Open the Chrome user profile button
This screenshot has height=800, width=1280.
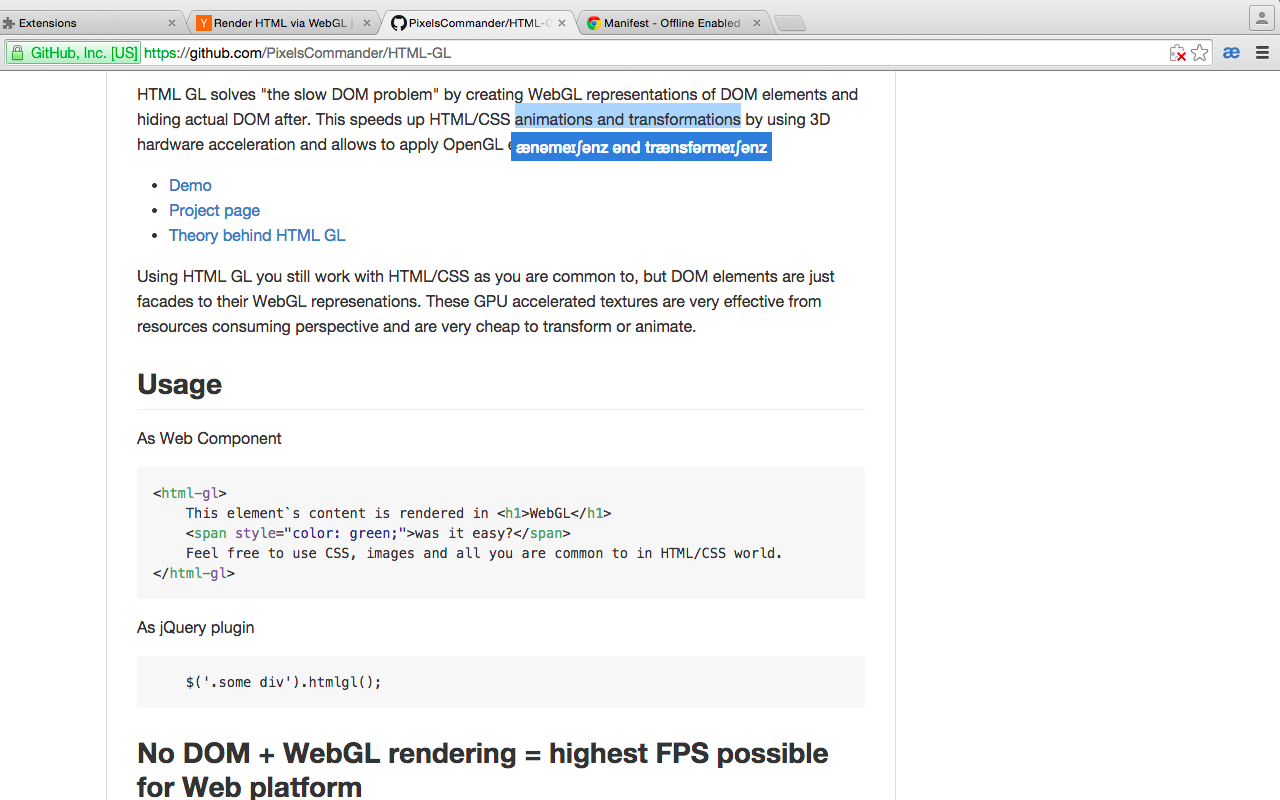point(1261,18)
